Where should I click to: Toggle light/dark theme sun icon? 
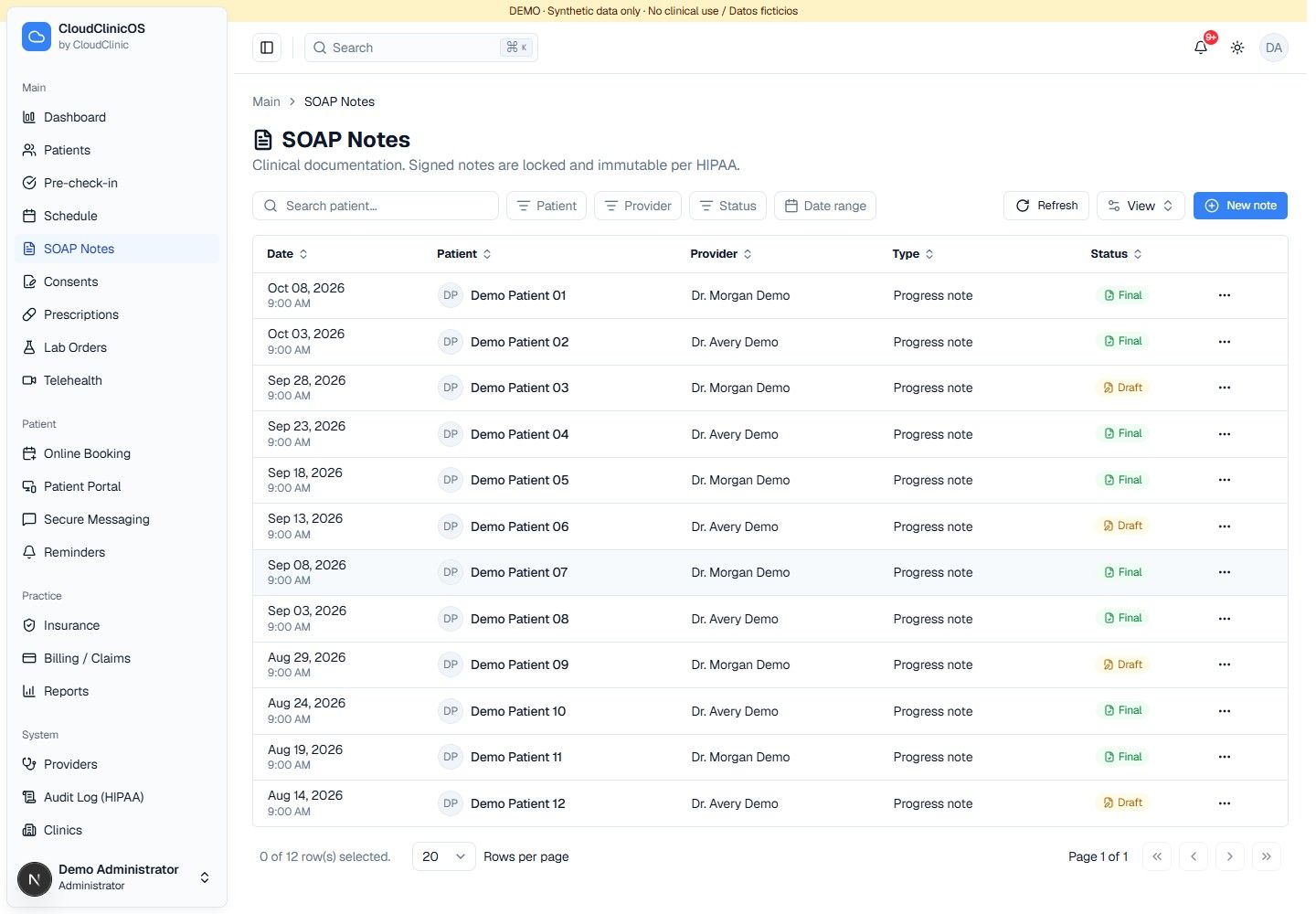[1237, 48]
